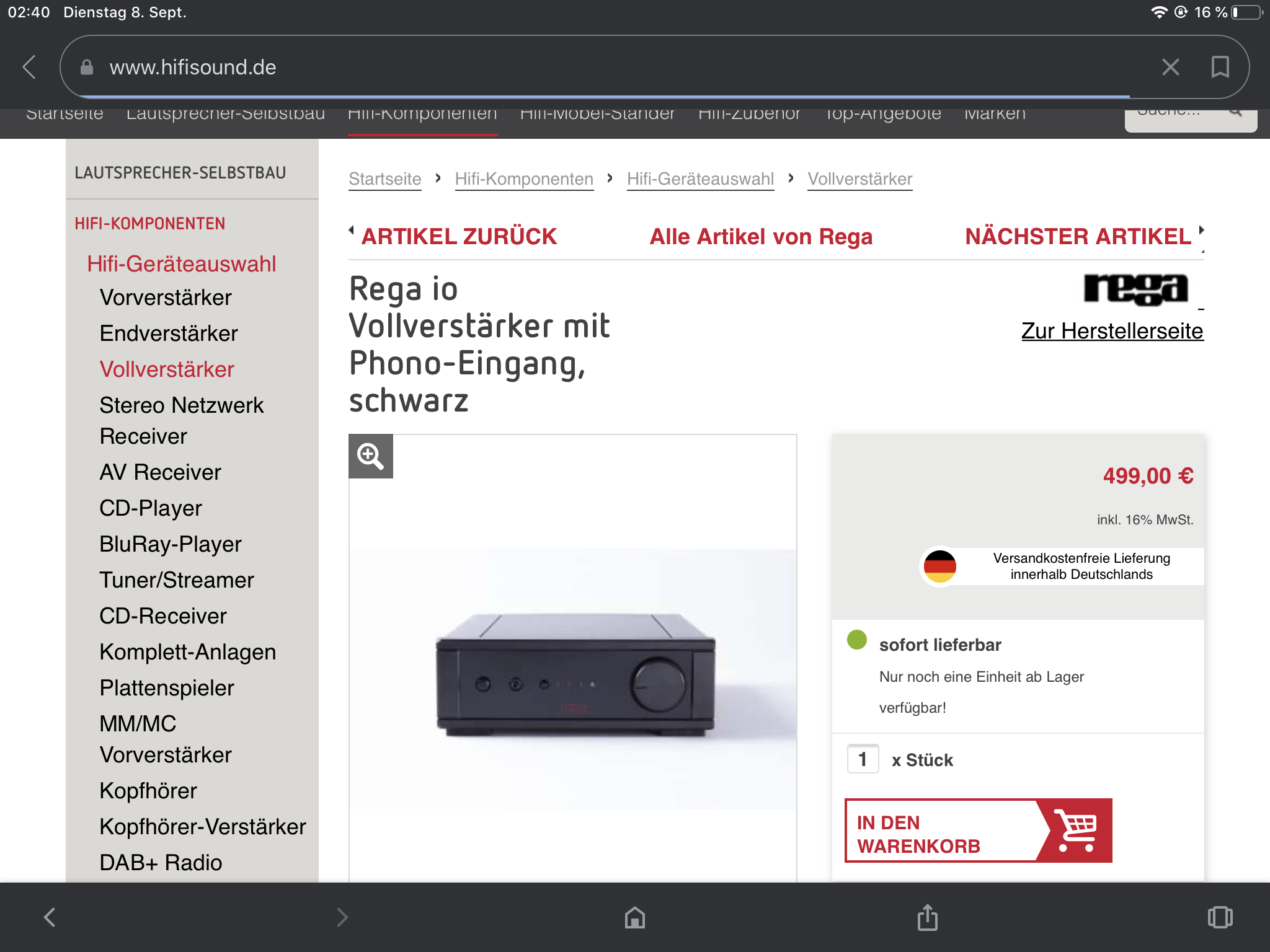The image size is (1270, 952).
Task: Open Top-Angebote top menu
Action: [x=882, y=114]
